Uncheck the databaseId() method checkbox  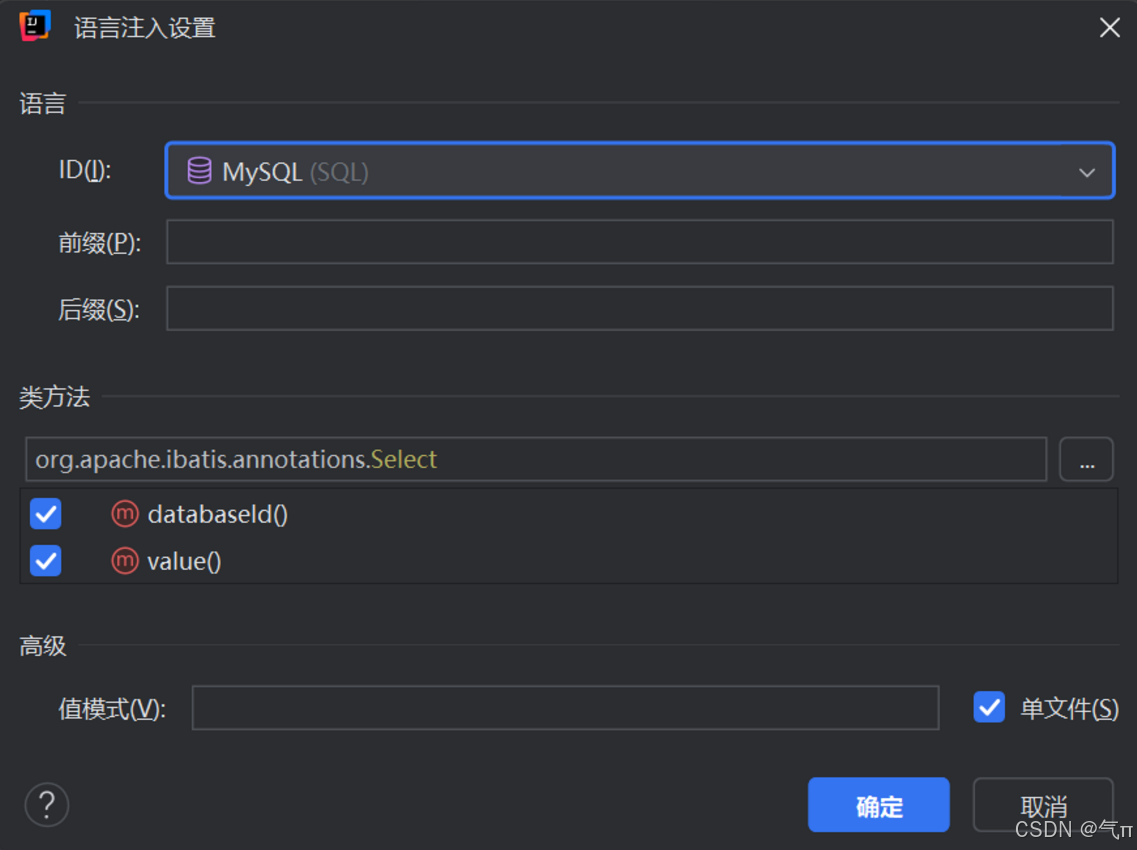pos(46,514)
